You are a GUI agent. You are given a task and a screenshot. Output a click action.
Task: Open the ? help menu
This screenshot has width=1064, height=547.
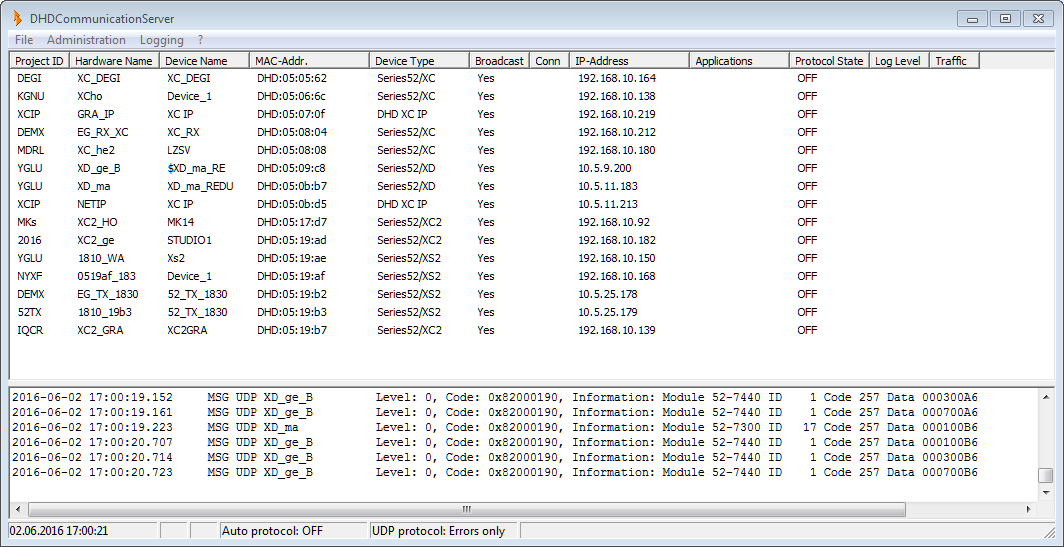[x=201, y=40]
